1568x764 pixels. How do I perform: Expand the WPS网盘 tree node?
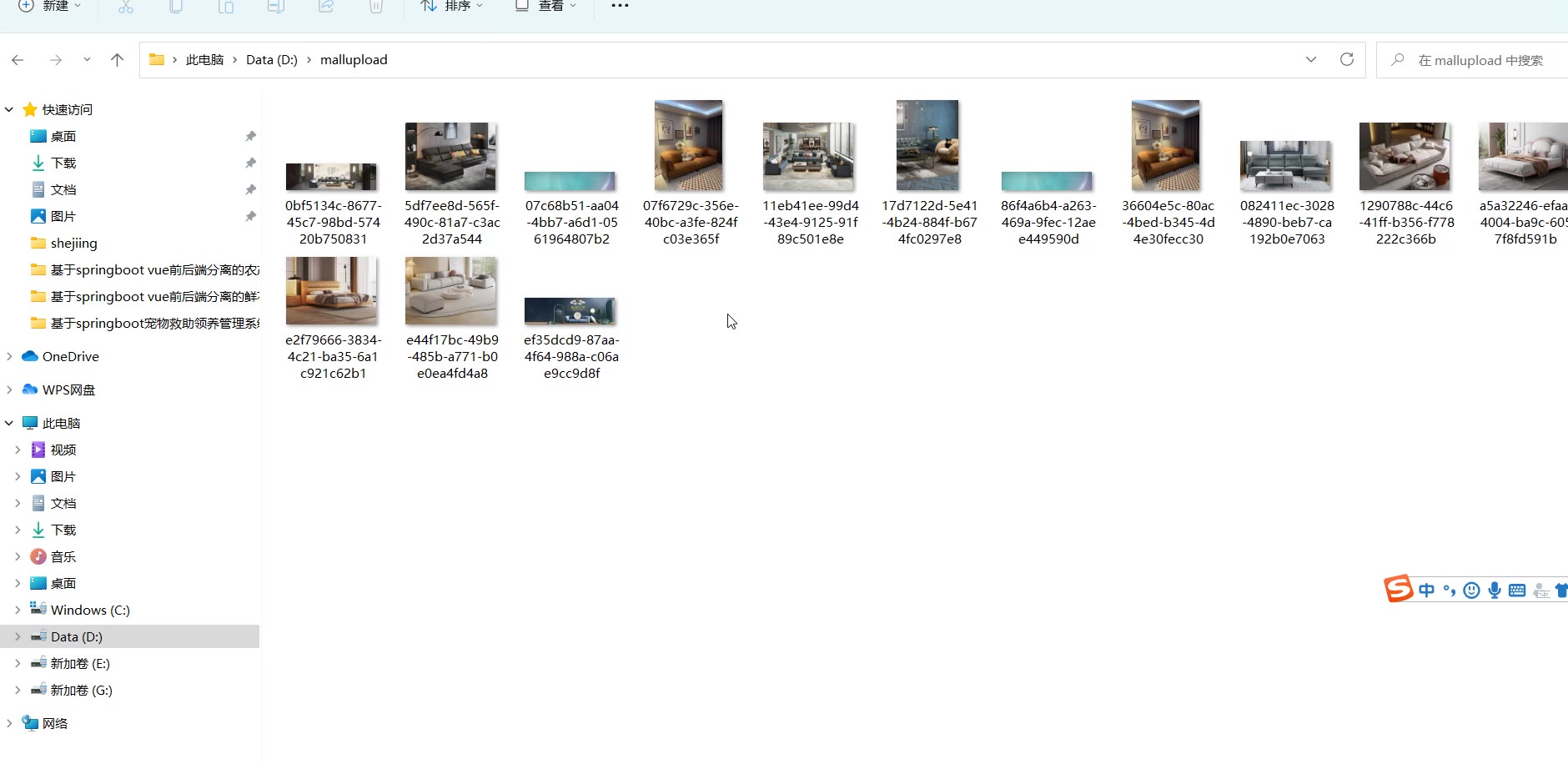point(9,390)
